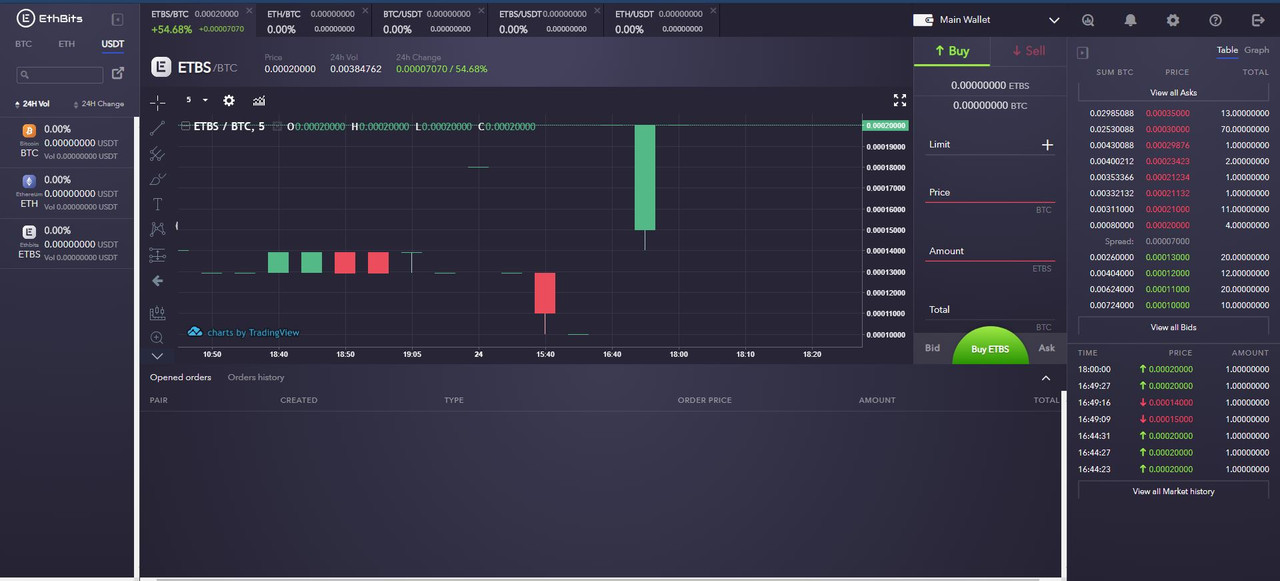This screenshot has height=581, width=1280.
Task: Open the markets list in a new window
Action: (118, 73)
